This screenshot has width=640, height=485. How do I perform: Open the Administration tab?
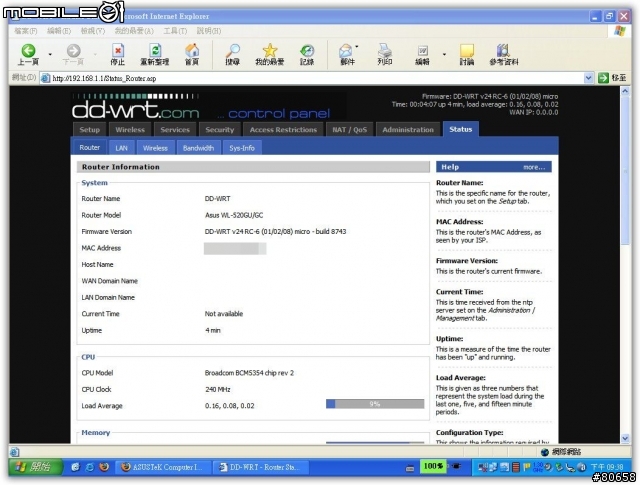[x=408, y=129]
